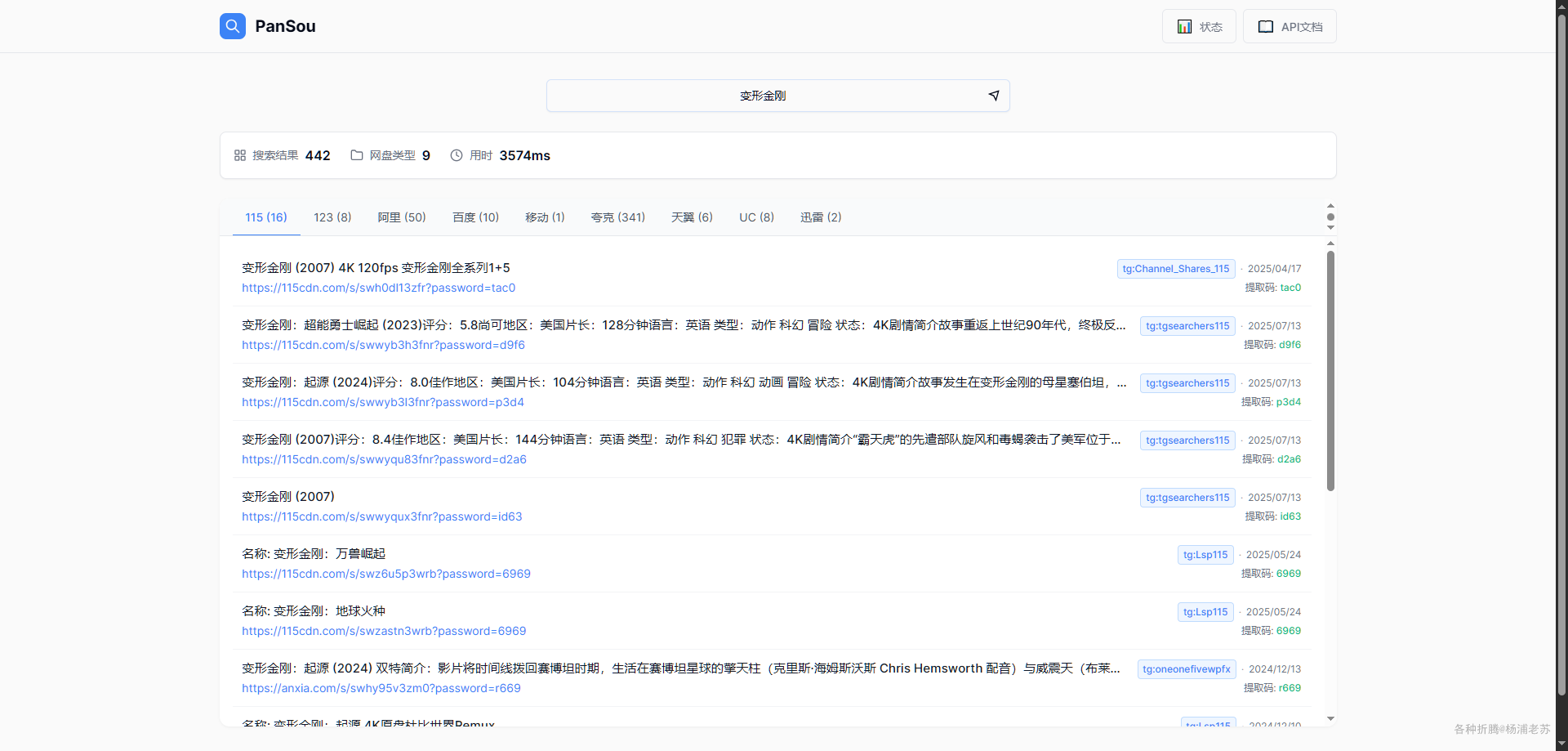Click extraction code tac0
Screen dimensions: 1568x751
click(x=1290, y=288)
